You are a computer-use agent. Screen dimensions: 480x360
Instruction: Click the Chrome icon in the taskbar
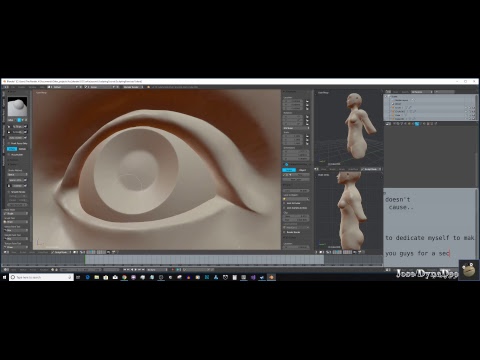tap(124, 277)
